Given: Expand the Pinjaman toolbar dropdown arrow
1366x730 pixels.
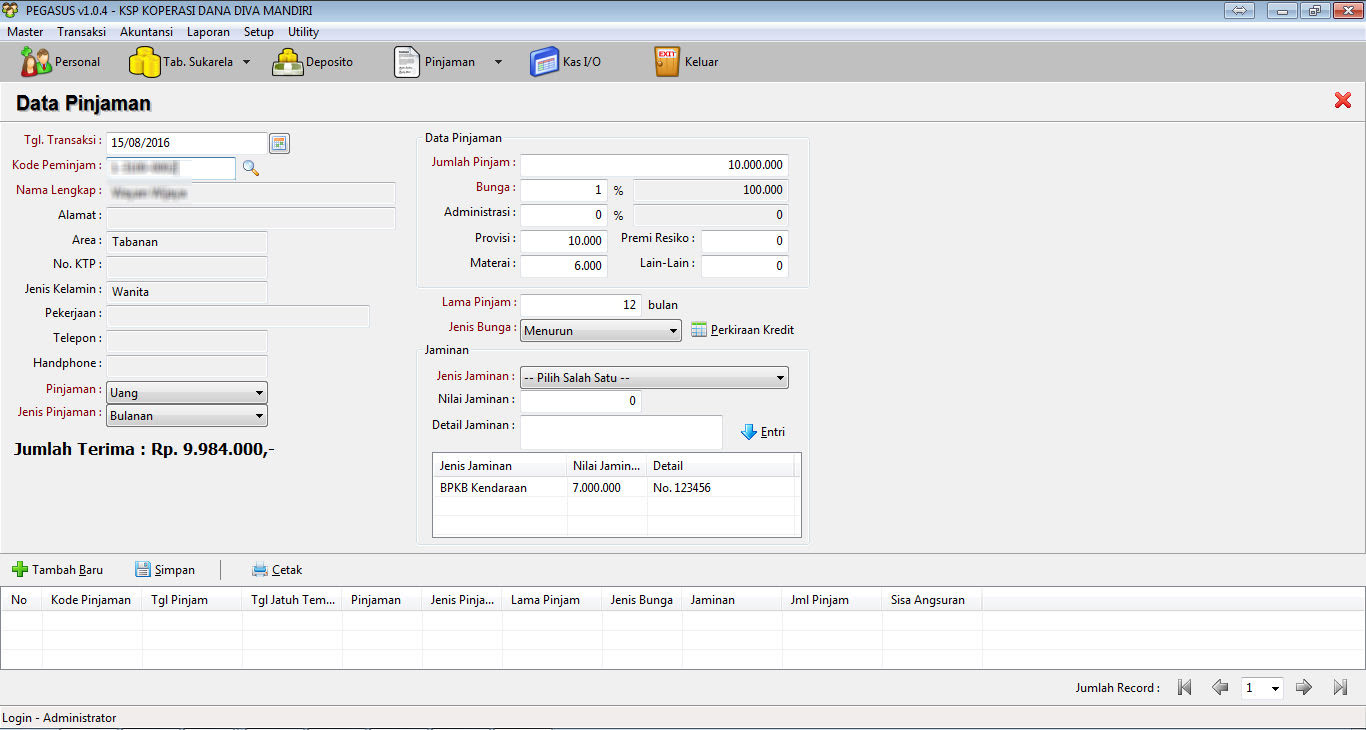Looking at the screenshot, I should point(498,62).
